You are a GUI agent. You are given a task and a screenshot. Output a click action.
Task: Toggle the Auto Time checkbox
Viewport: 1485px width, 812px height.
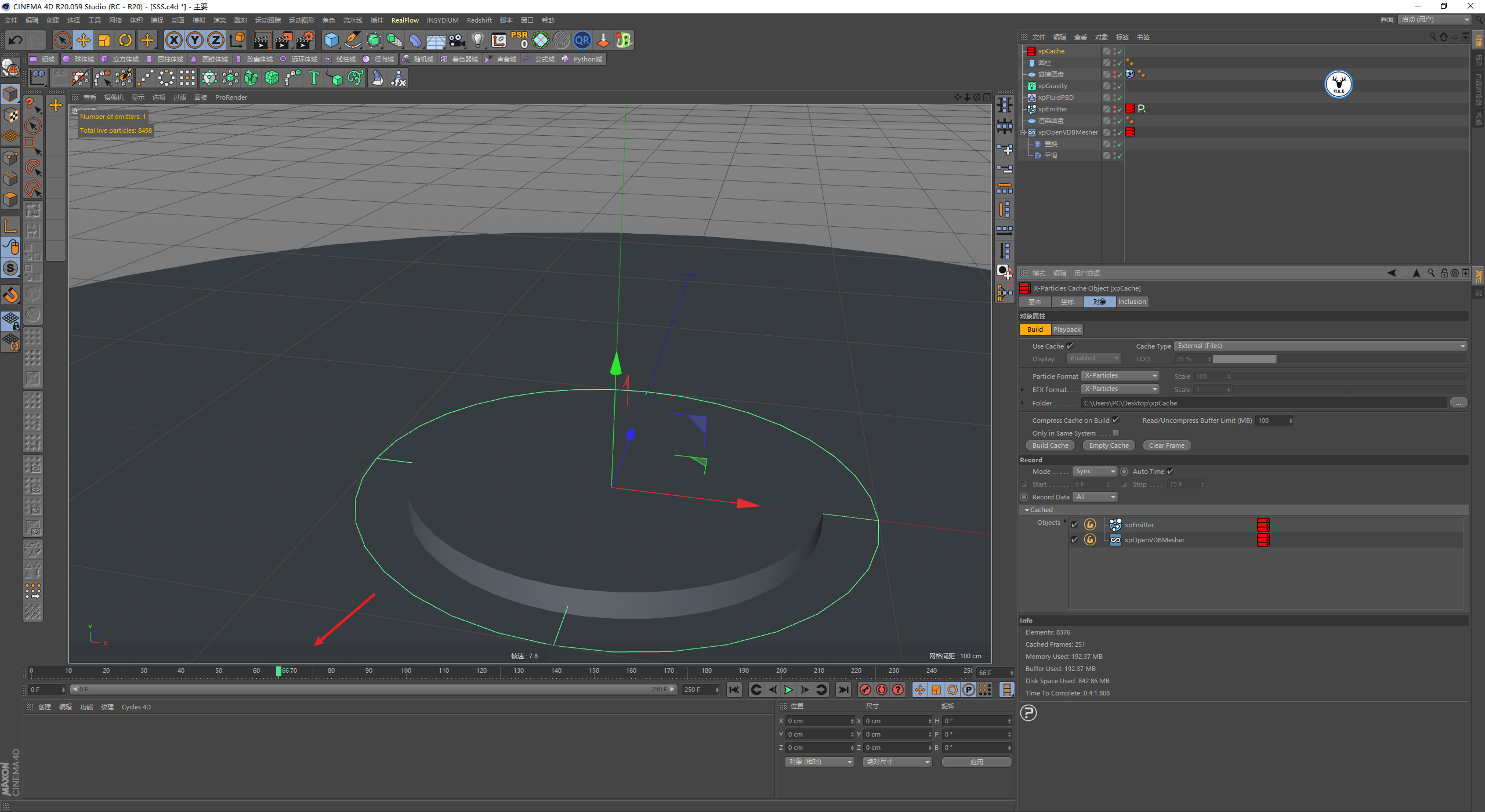pyautogui.click(x=1170, y=471)
